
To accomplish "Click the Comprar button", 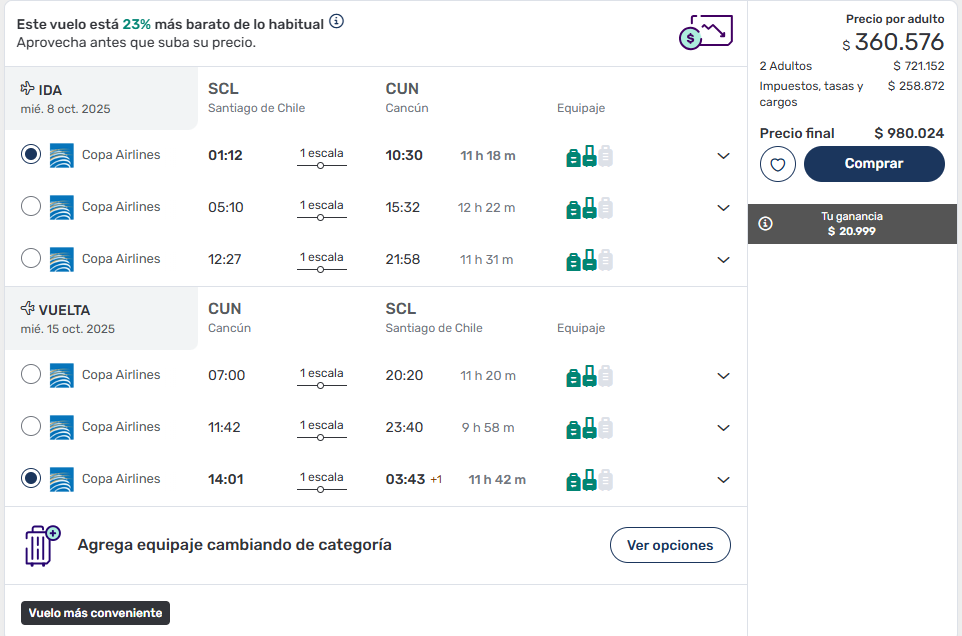I will [x=874, y=164].
